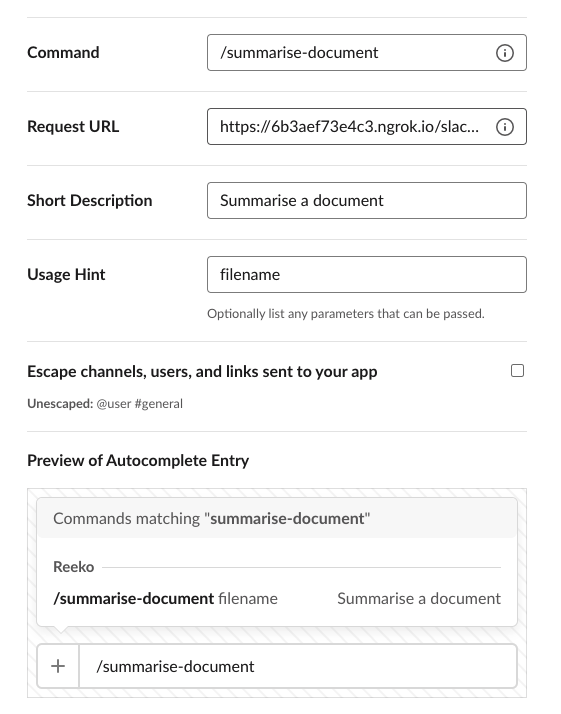The width and height of the screenshot is (561, 714).
Task: Click the info icon in the Request URL field
Action: point(505,127)
